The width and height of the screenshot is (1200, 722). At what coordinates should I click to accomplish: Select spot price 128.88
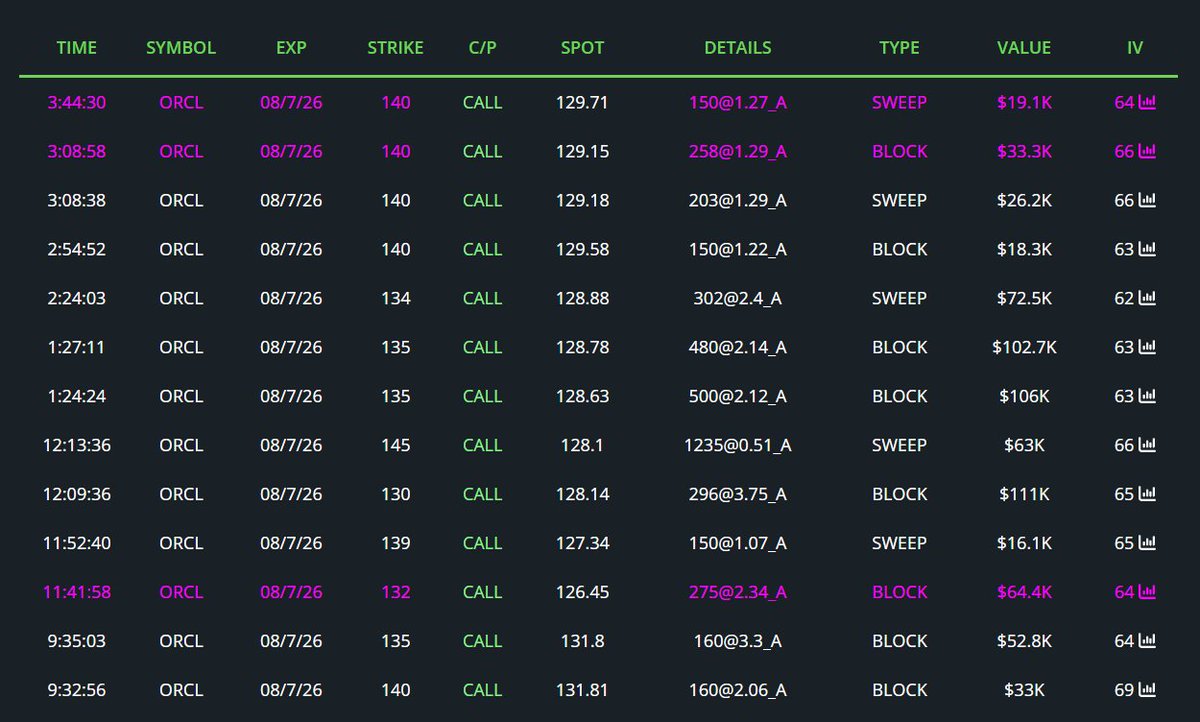pos(582,298)
